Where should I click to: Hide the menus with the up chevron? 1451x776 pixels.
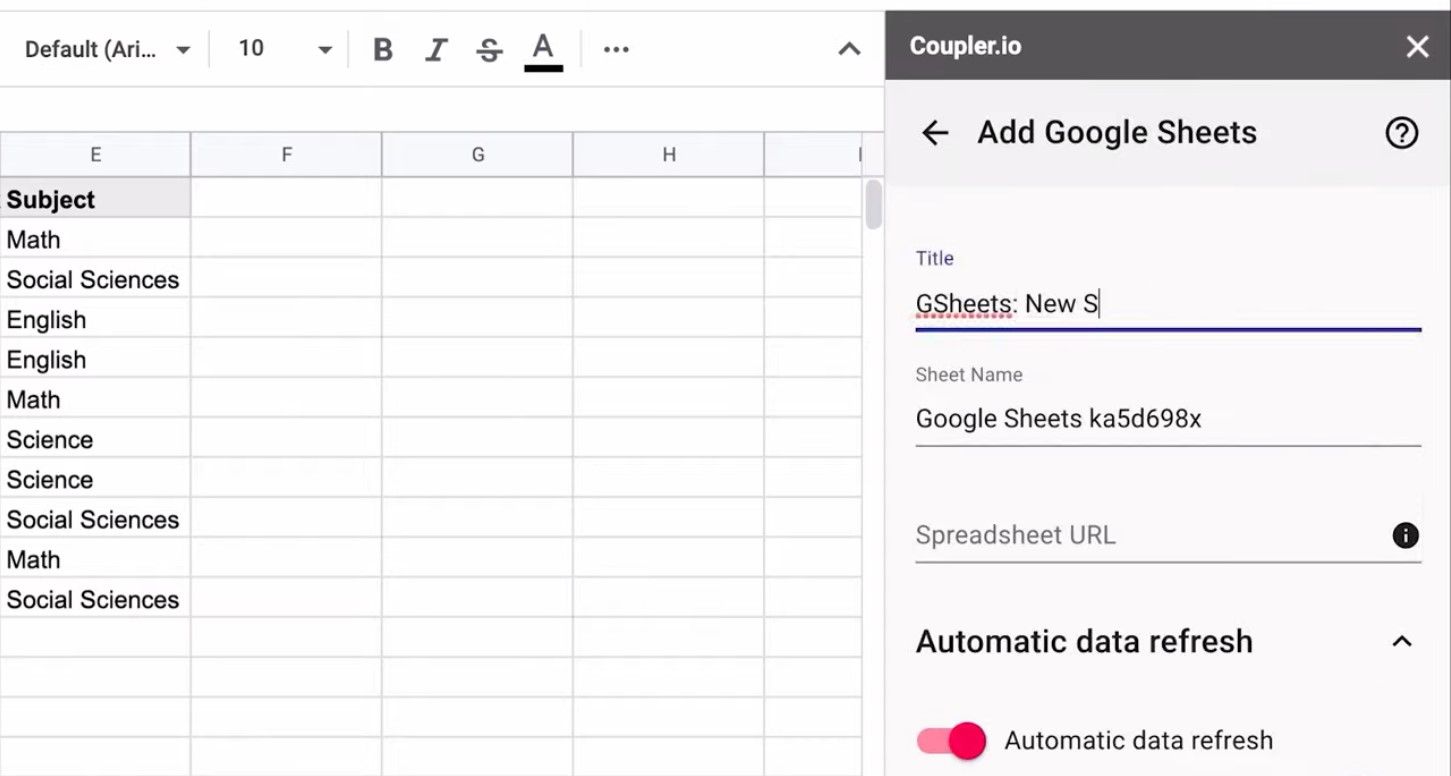pos(849,49)
